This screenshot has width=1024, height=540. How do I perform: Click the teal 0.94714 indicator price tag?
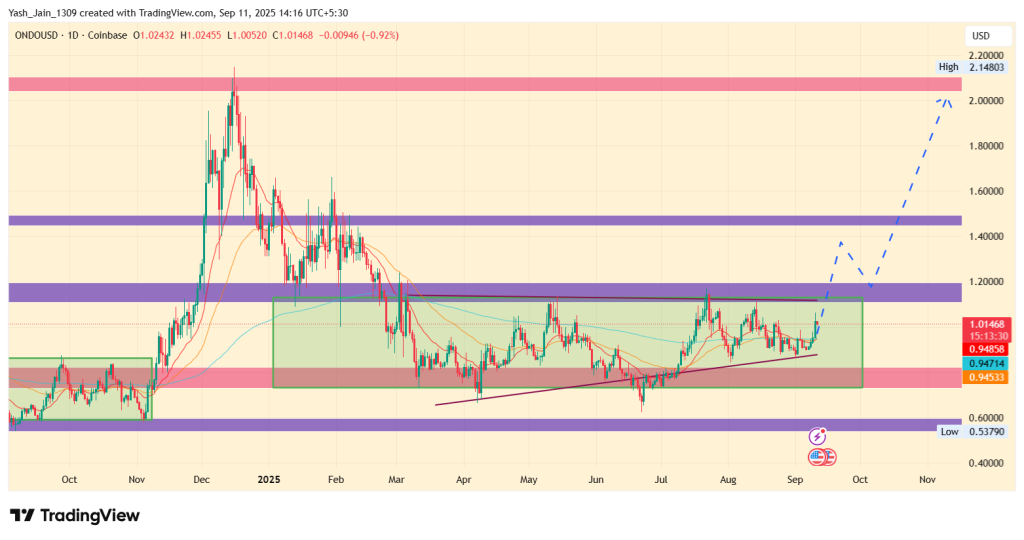986,363
